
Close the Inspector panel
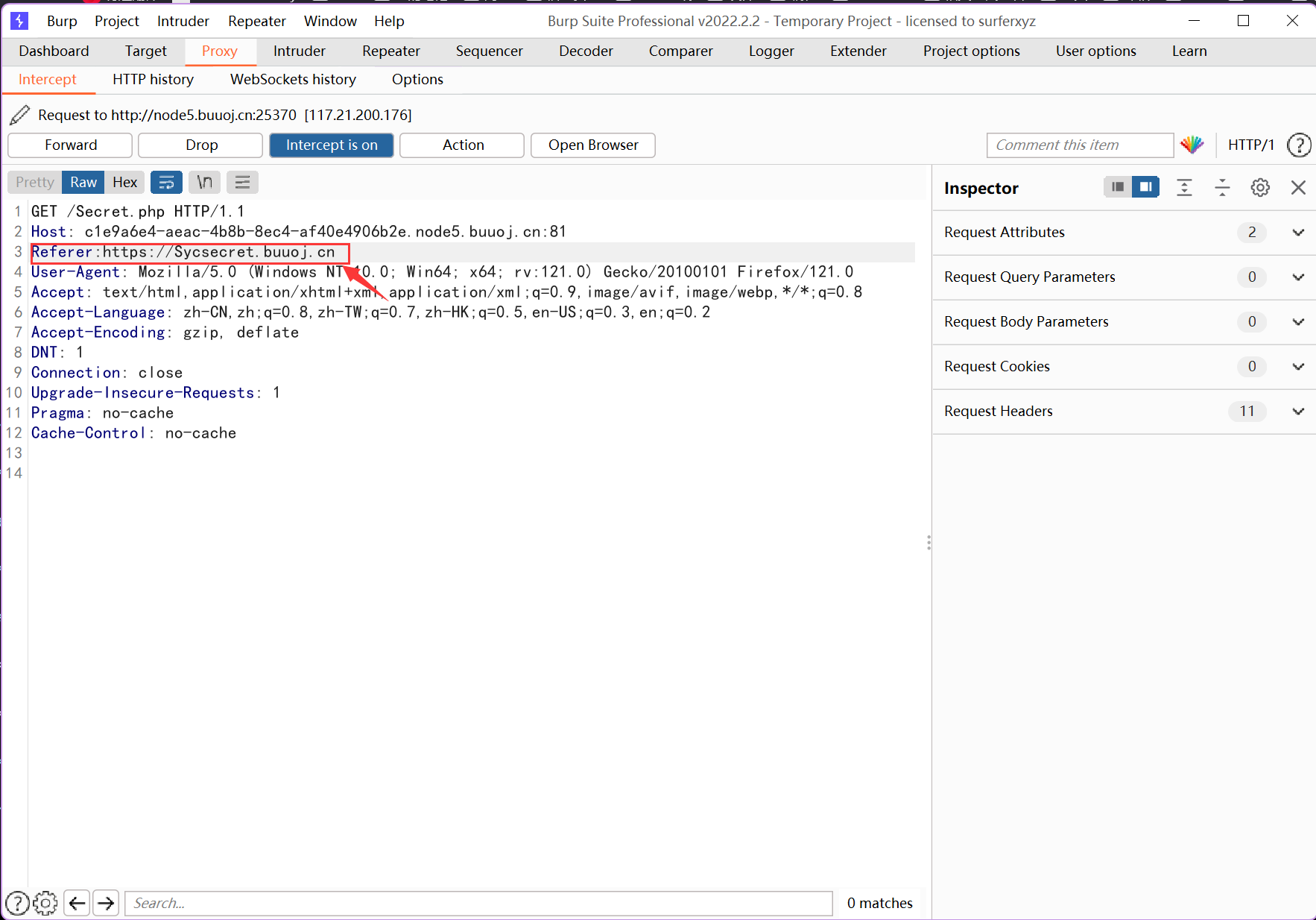[x=1298, y=187]
